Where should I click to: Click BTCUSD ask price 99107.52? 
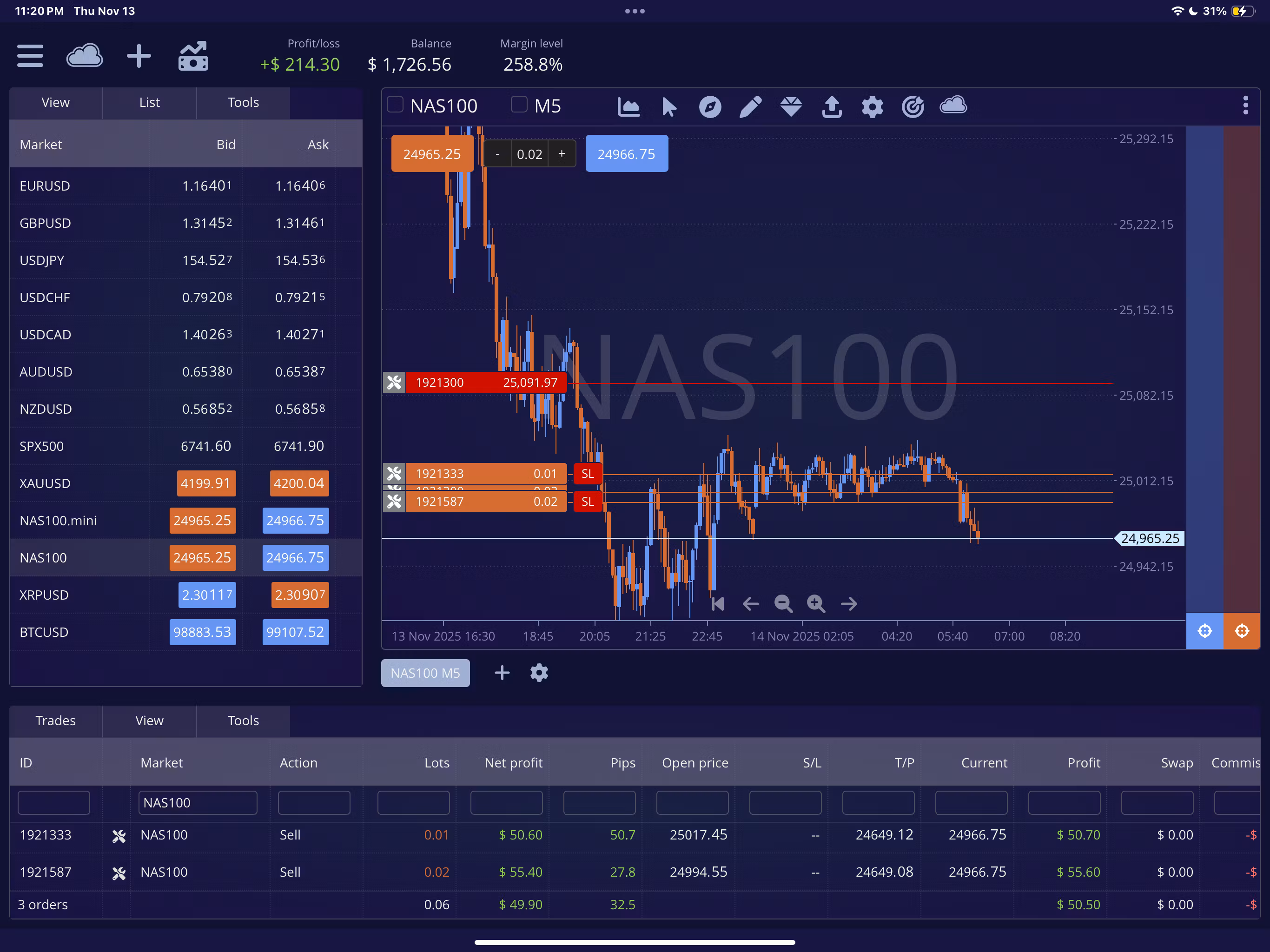pyautogui.click(x=295, y=632)
